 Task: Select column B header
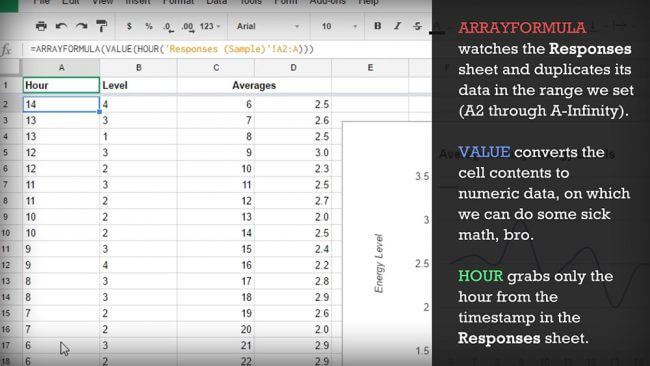coord(138,68)
